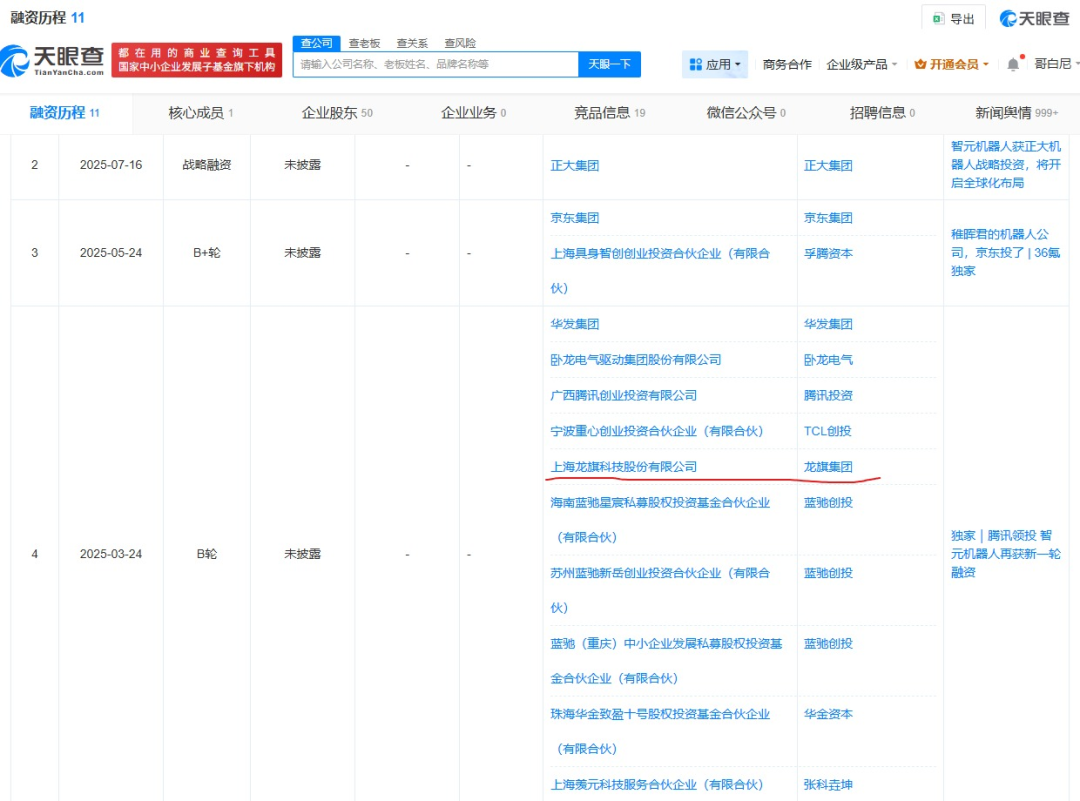Expand the 企业级产品 dropdown menu
This screenshot has width=1080, height=801.
point(861,64)
